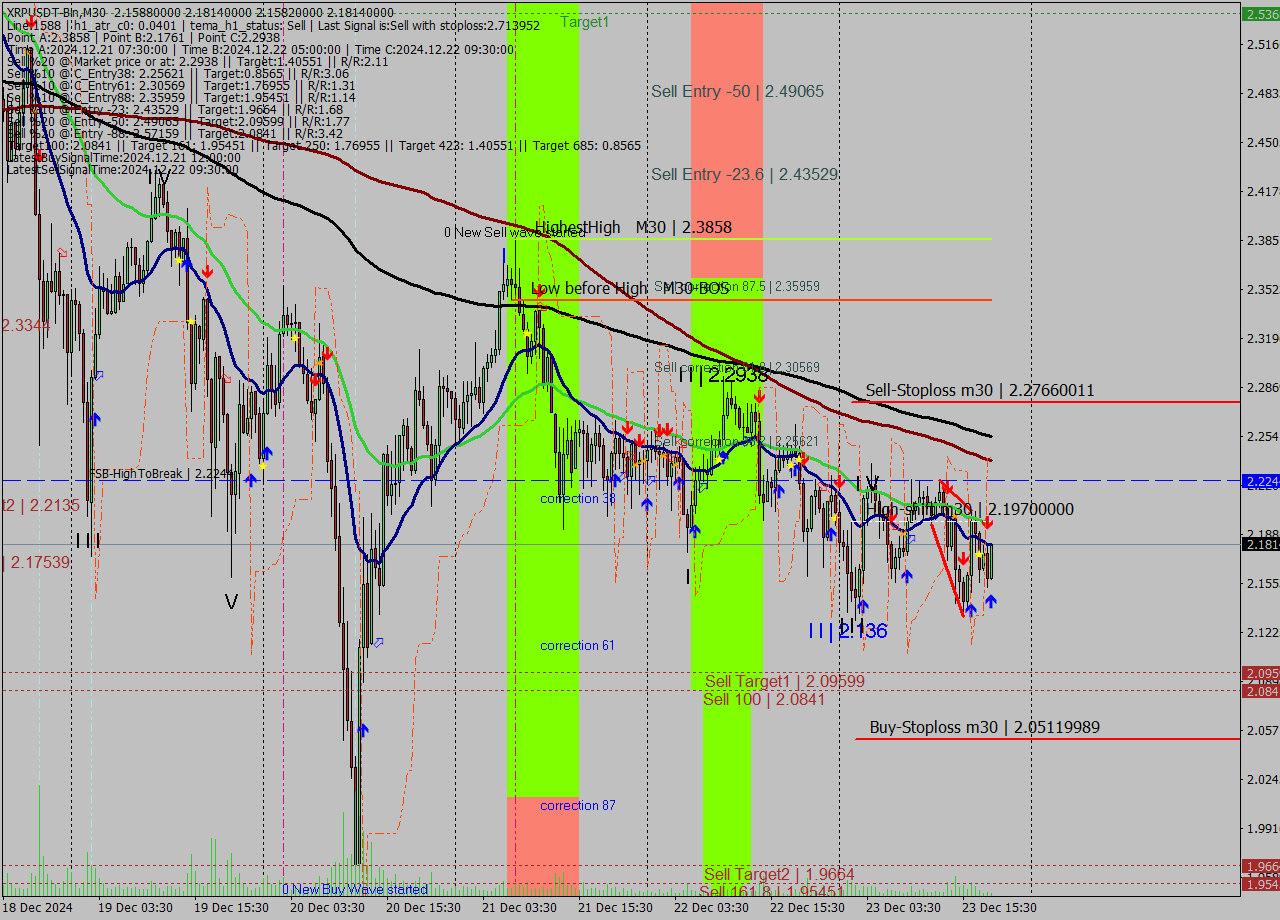Click the red zone beside correction 87
Viewport: 1280px width, 920px height.
pos(542,846)
